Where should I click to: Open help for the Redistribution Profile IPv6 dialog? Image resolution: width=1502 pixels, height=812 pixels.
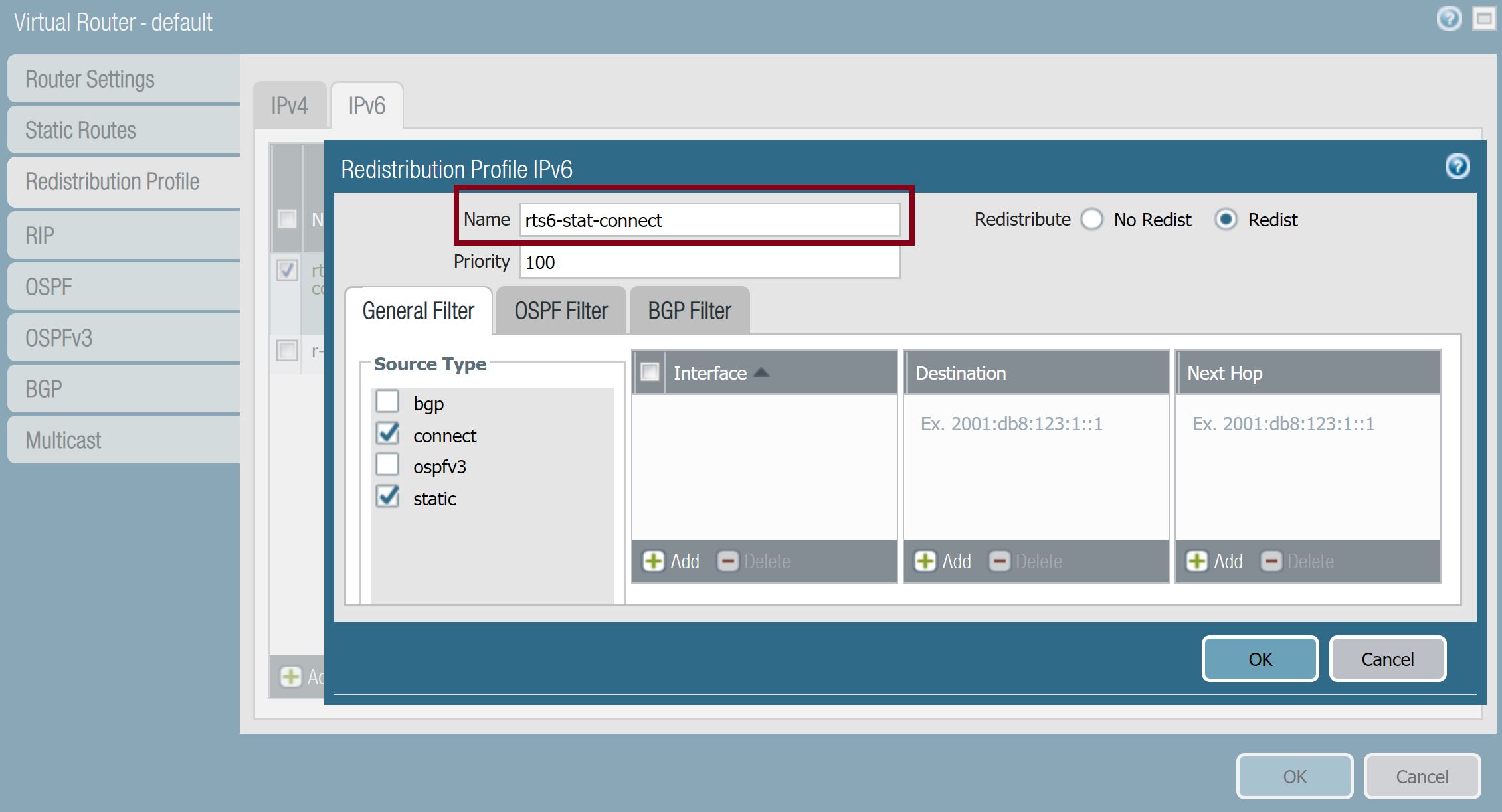click(x=1457, y=166)
